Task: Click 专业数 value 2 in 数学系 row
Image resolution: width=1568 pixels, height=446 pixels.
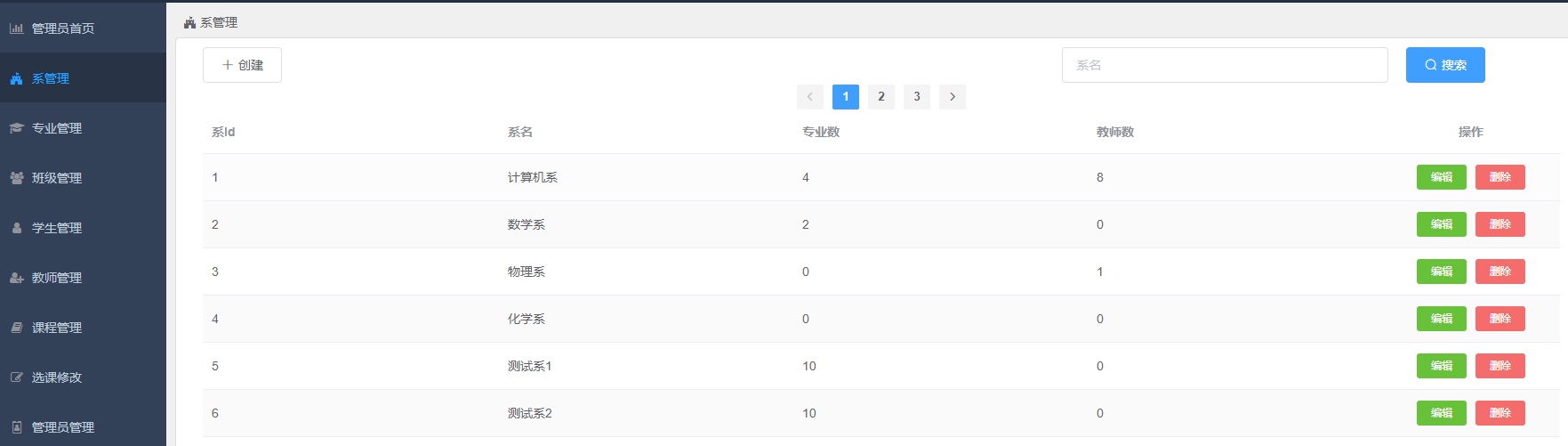Action: 806,224
